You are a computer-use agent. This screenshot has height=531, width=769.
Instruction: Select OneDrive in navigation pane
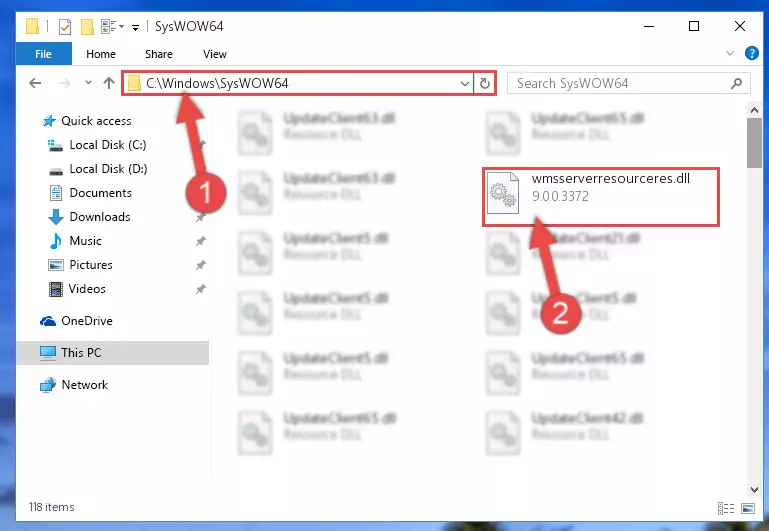click(x=87, y=321)
